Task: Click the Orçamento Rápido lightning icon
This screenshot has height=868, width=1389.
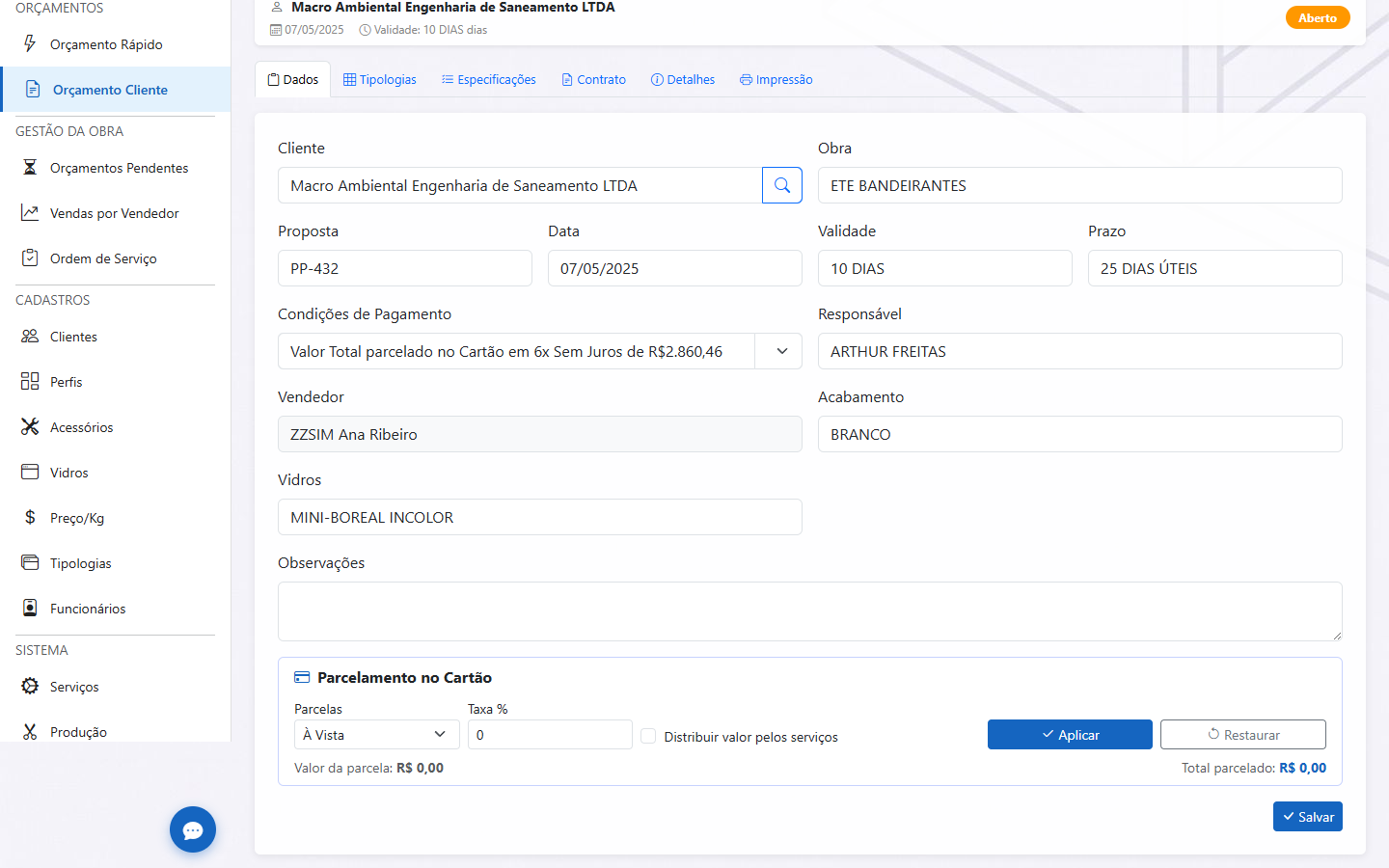Action: click(30, 44)
